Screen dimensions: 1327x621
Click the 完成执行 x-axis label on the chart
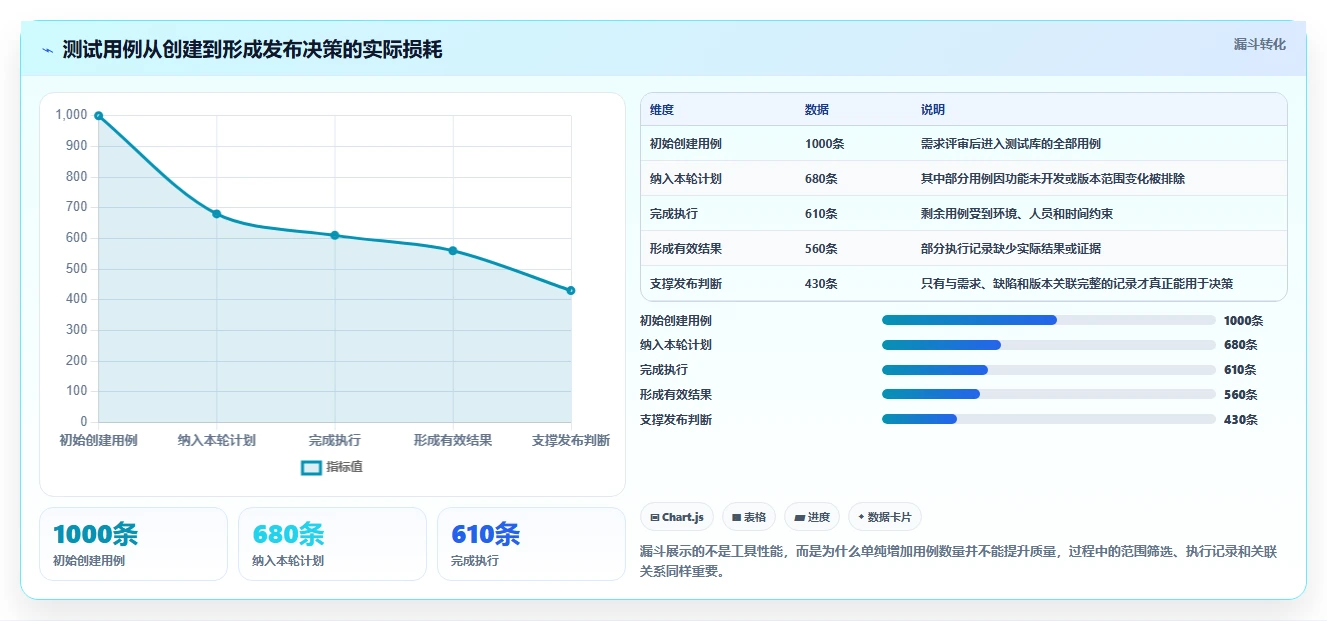tap(335, 440)
